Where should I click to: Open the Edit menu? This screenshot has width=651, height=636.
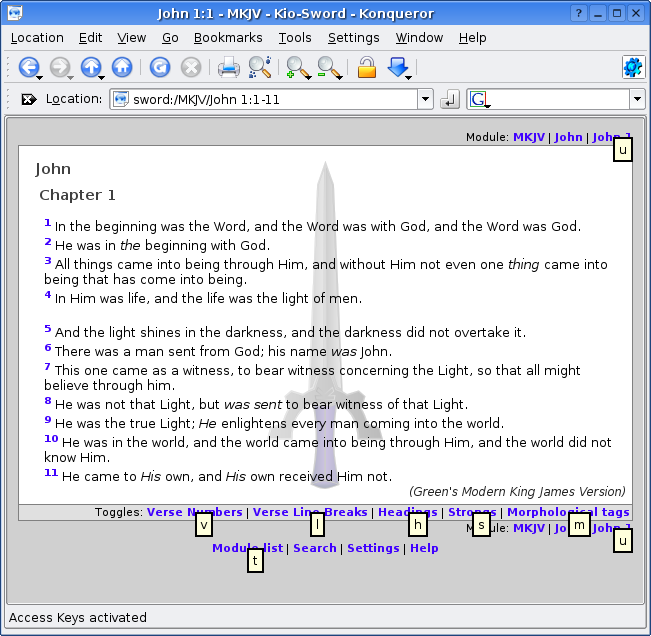click(x=90, y=38)
